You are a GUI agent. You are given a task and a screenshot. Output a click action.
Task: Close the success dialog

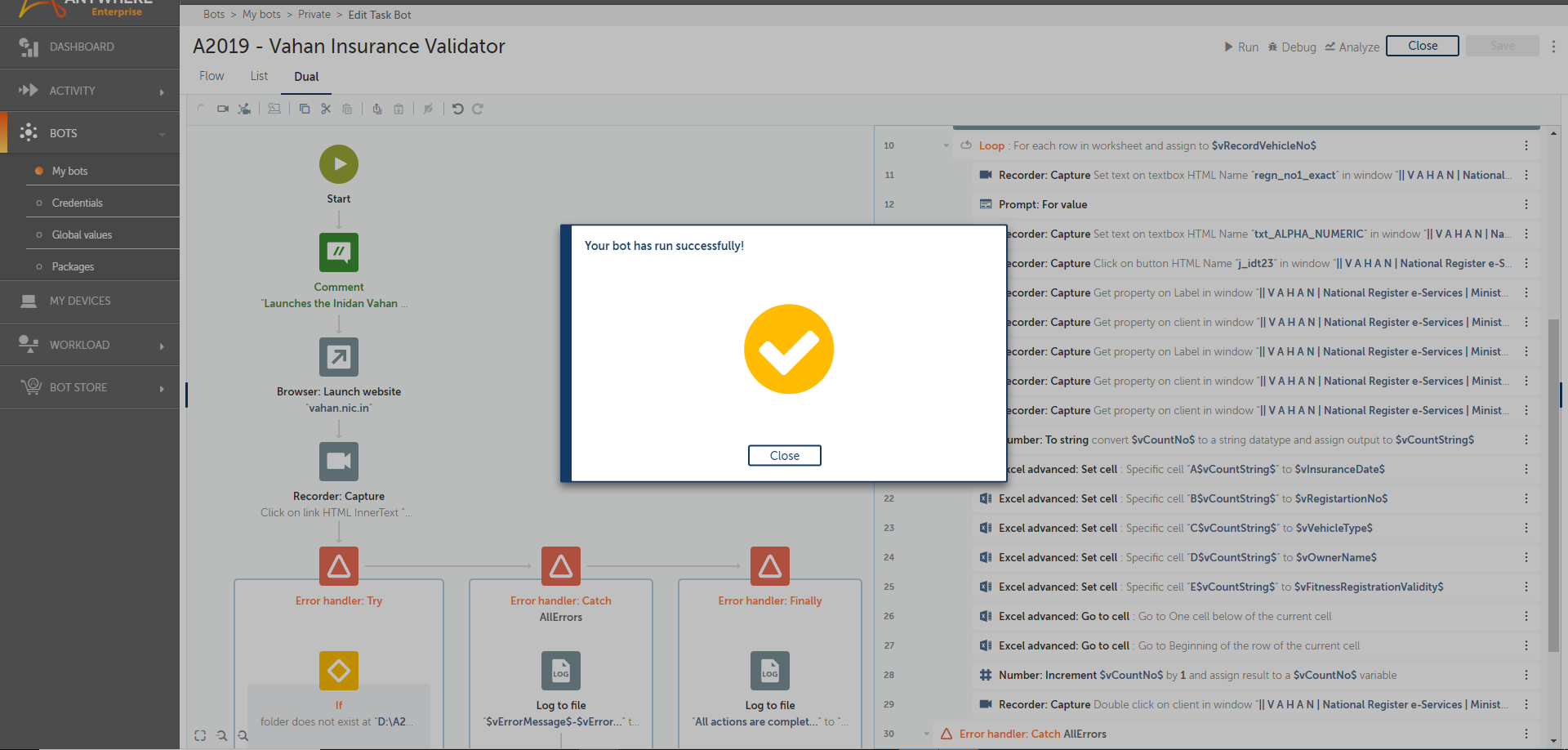pos(784,455)
